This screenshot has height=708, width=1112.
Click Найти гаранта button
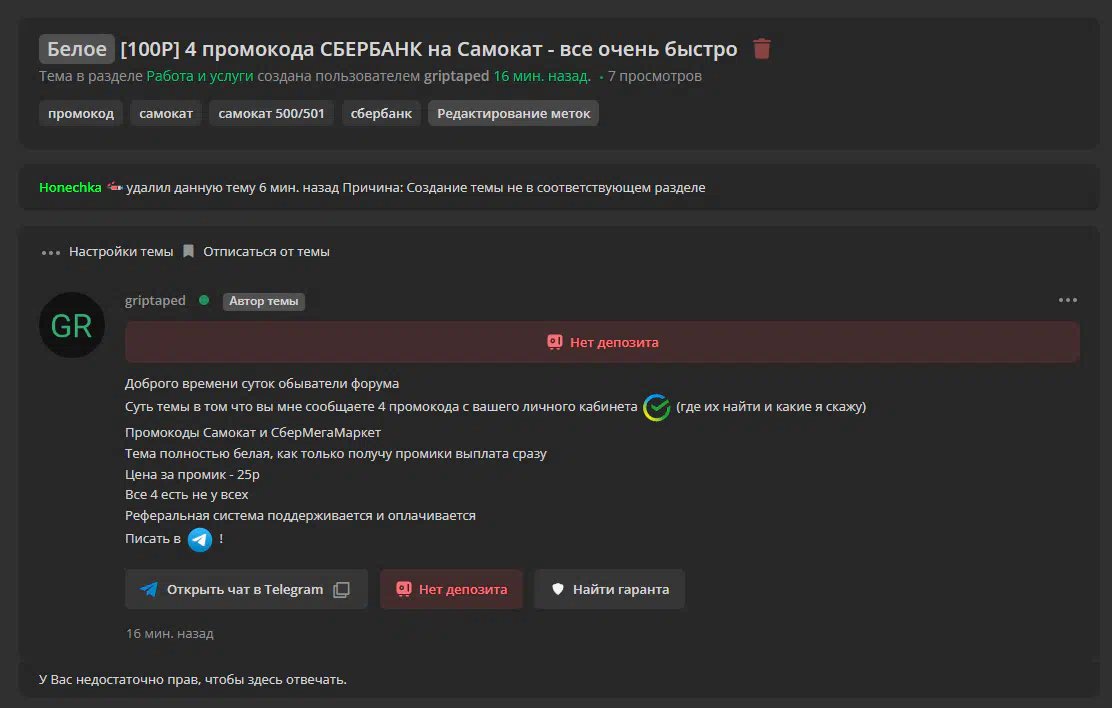(x=610, y=589)
